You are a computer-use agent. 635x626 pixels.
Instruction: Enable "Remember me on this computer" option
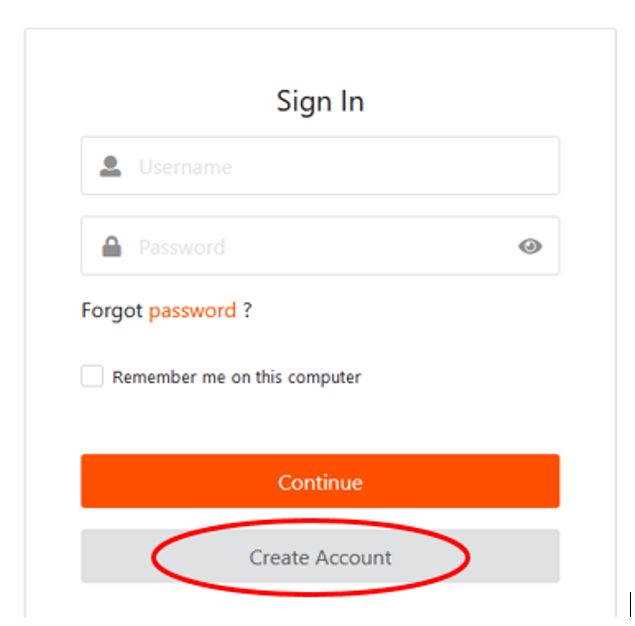[92, 377]
